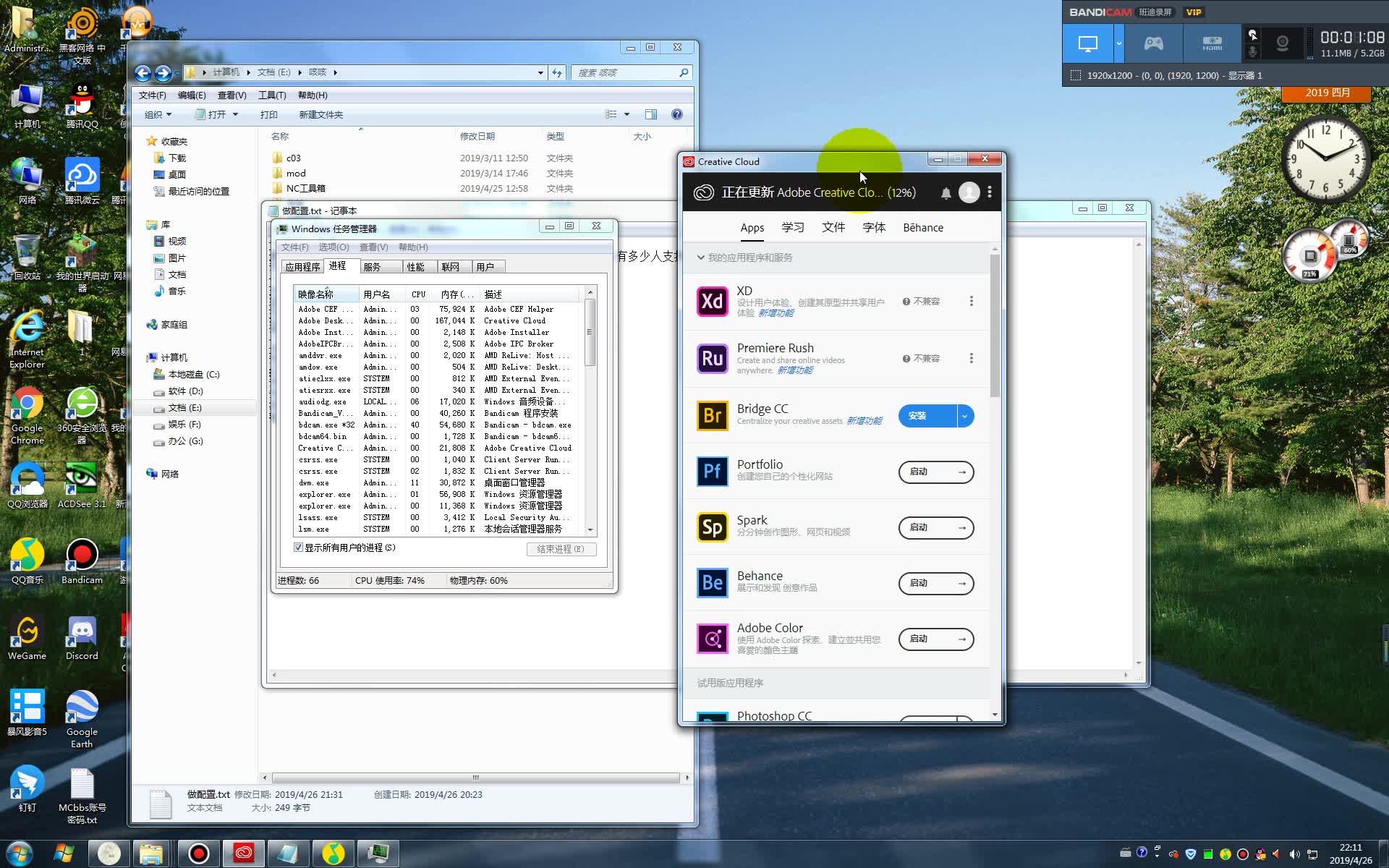1389x868 pixels.
Task: Open the Explorer view options dropdown arrow
Action: click(626, 114)
